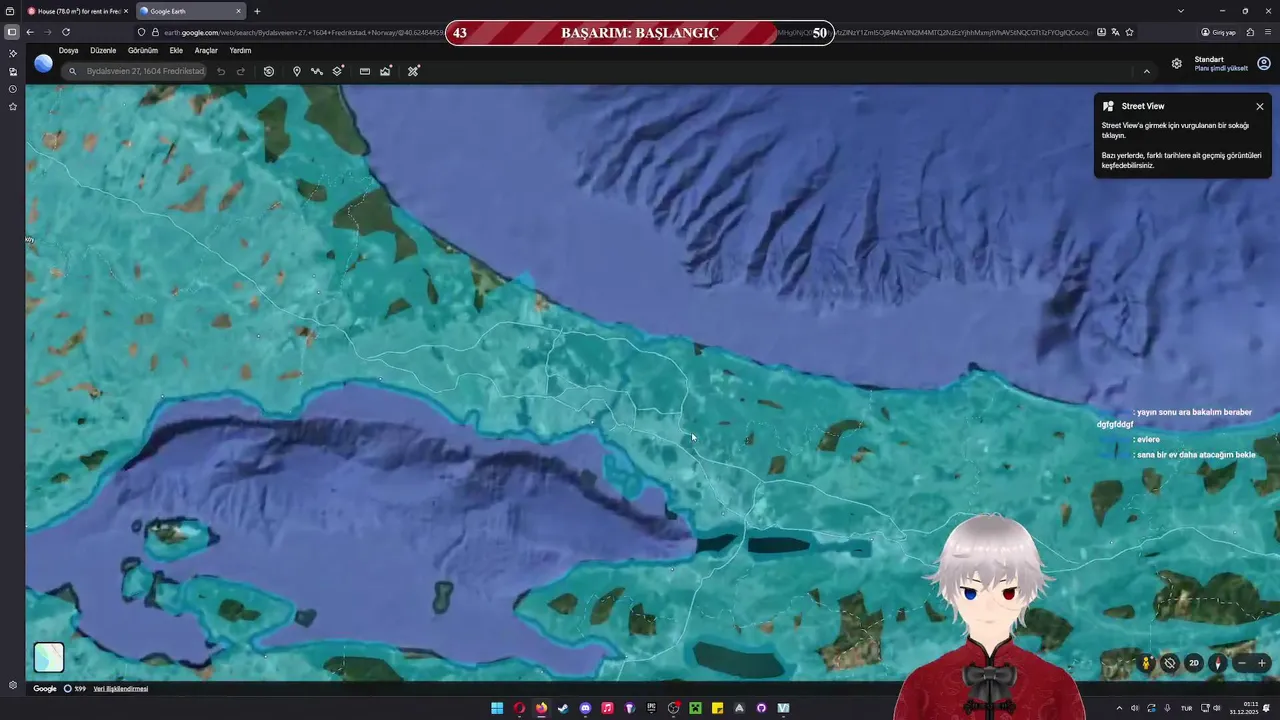The height and width of the screenshot is (720, 1280).
Task: Select the Google Earth browser tab
Action: pos(190,11)
